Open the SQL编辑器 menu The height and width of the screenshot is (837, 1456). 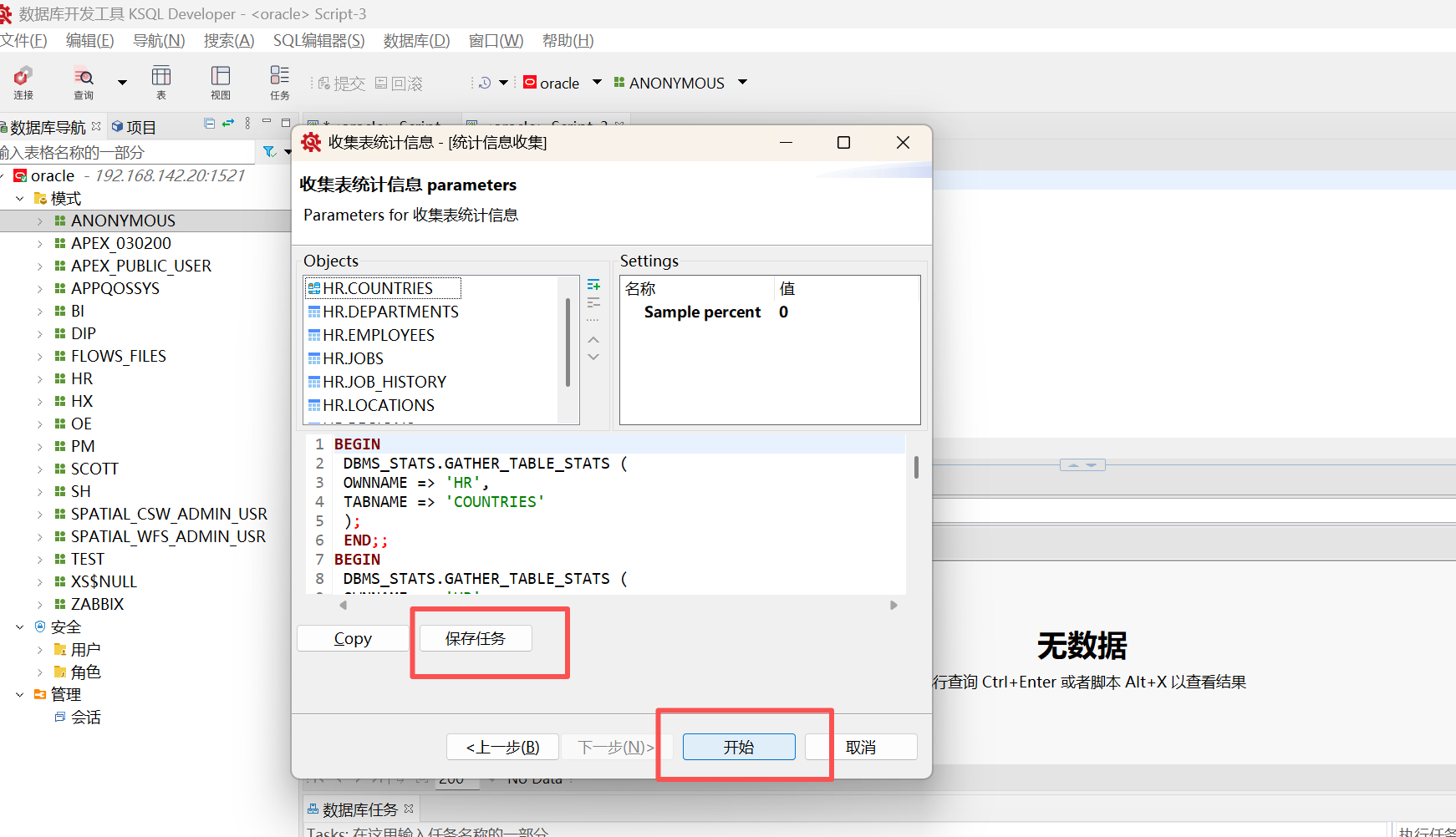318,41
